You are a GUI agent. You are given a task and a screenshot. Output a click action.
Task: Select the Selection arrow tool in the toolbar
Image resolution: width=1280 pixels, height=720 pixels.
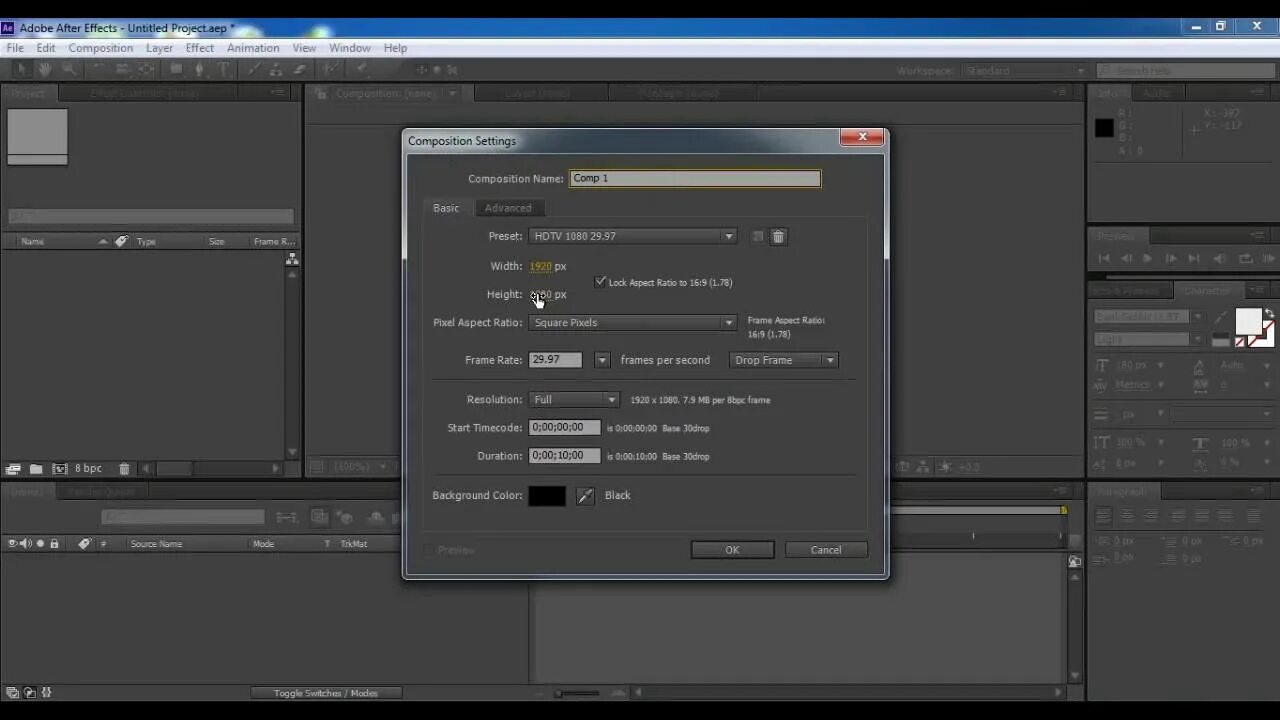[x=21, y=69]
